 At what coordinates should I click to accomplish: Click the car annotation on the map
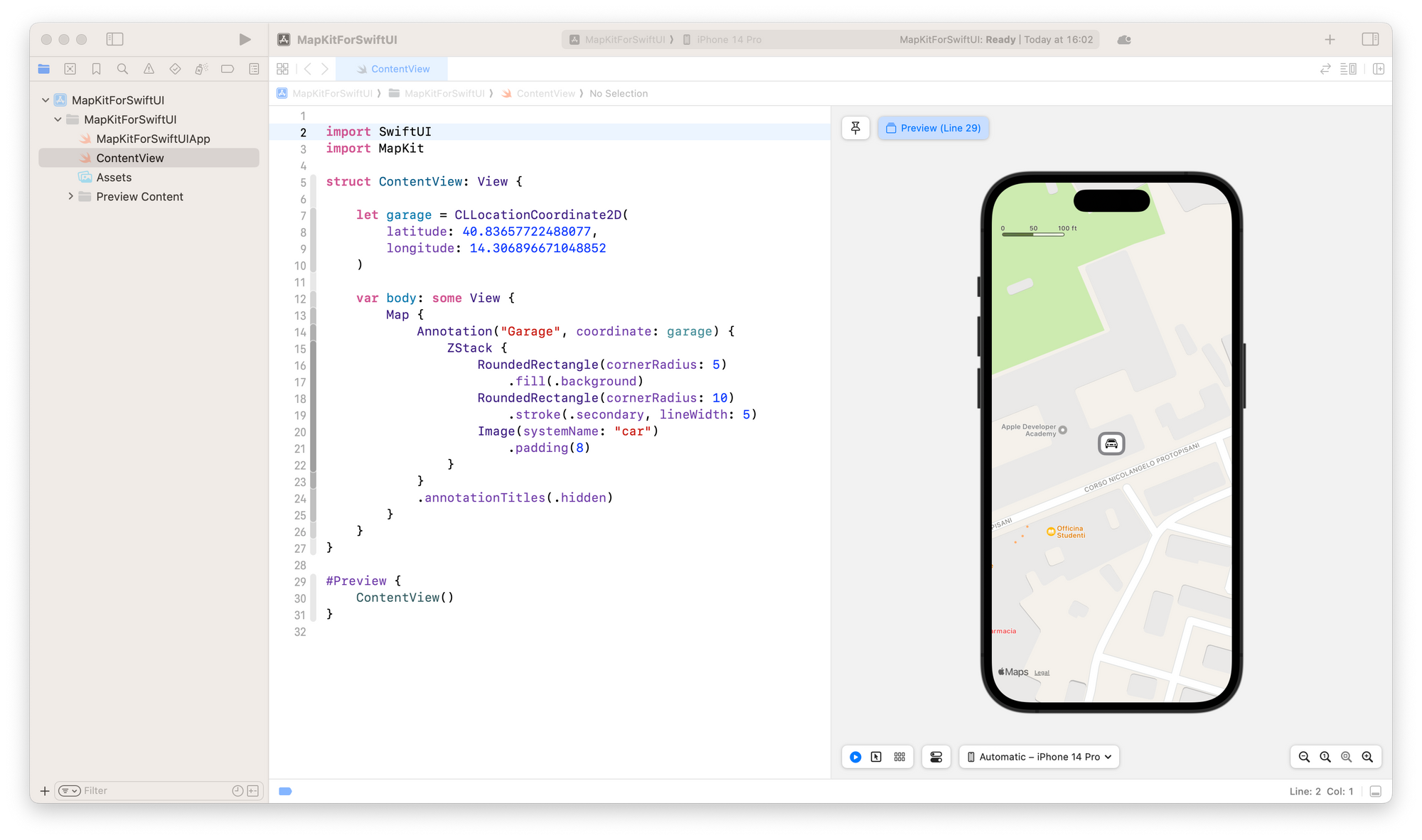pos(1111,443)
